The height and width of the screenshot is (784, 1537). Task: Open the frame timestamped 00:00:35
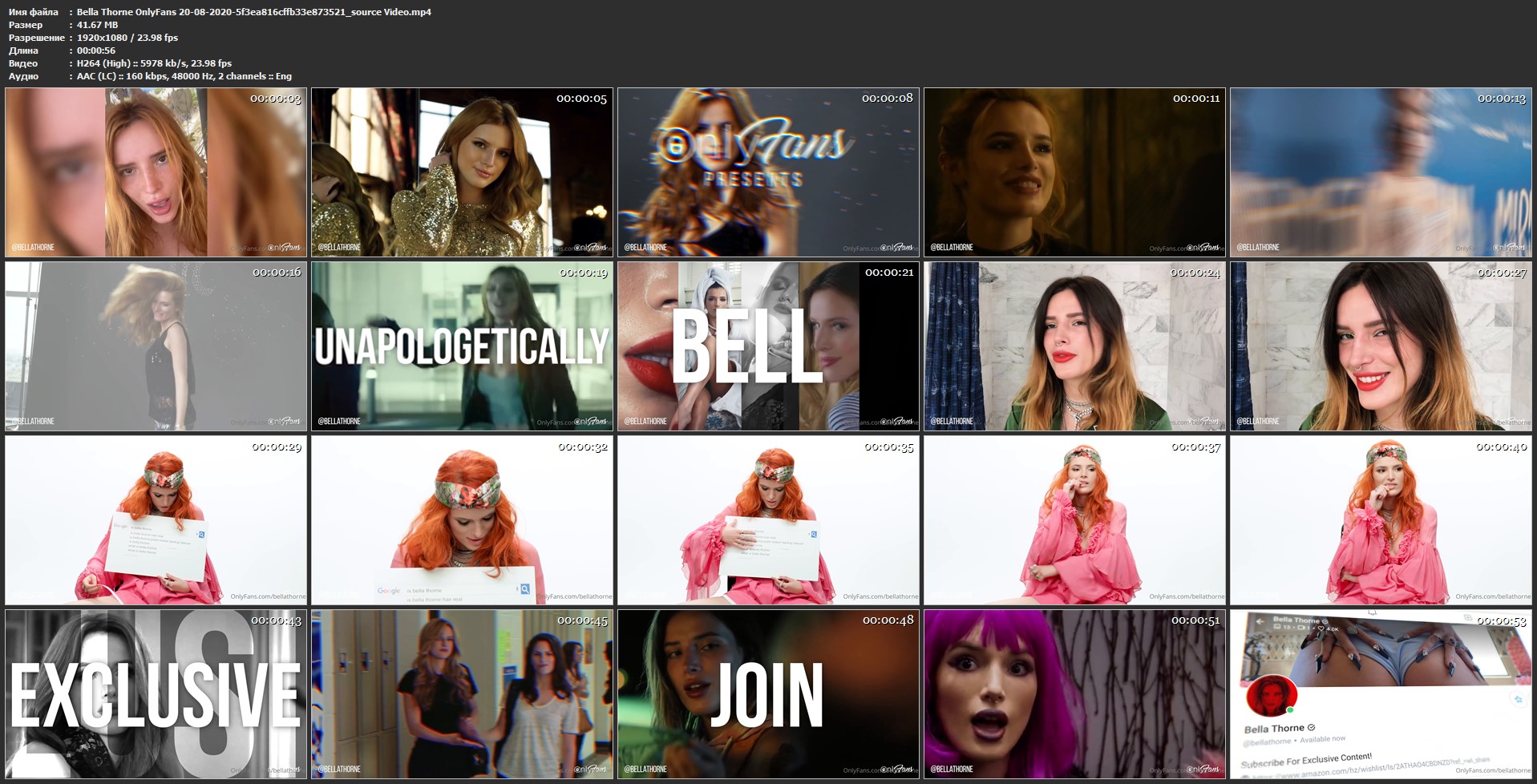click(x=768, y=520)
